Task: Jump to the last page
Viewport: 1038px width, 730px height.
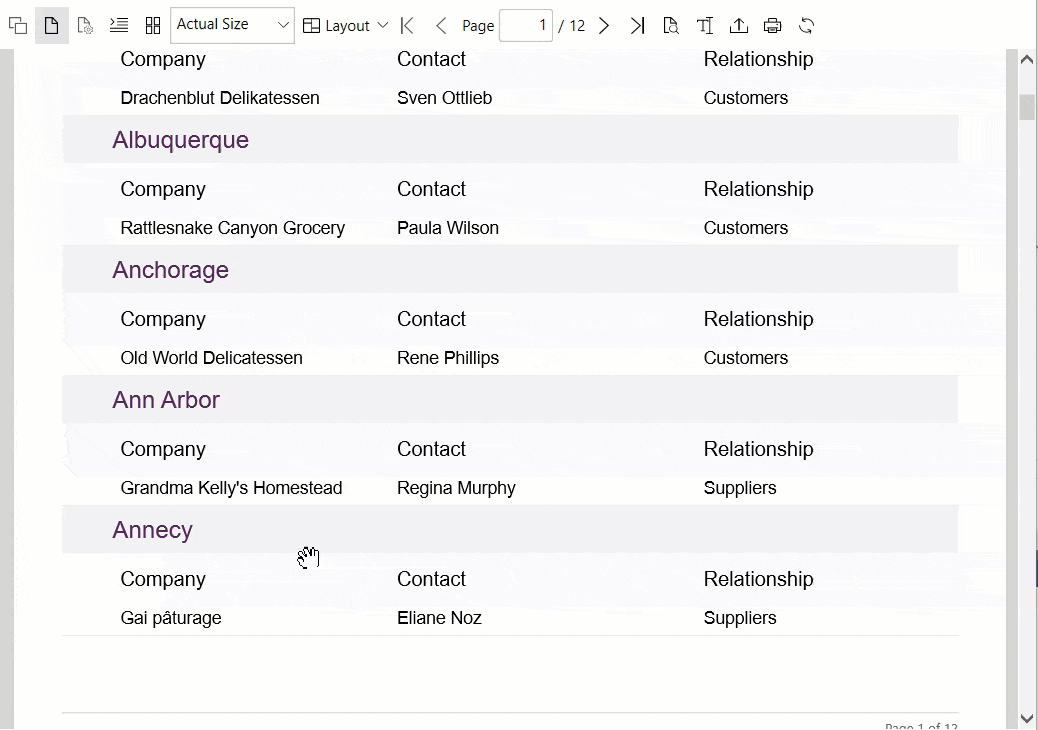Action: [x=637, y=25]
